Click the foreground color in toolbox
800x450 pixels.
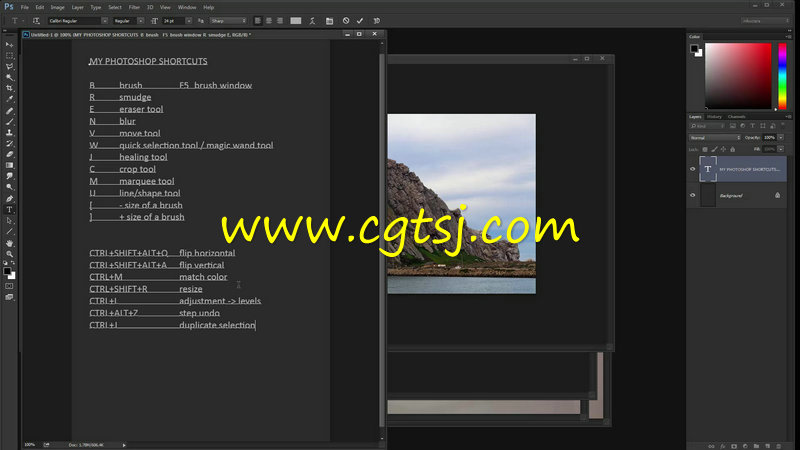tap(7, 271)
